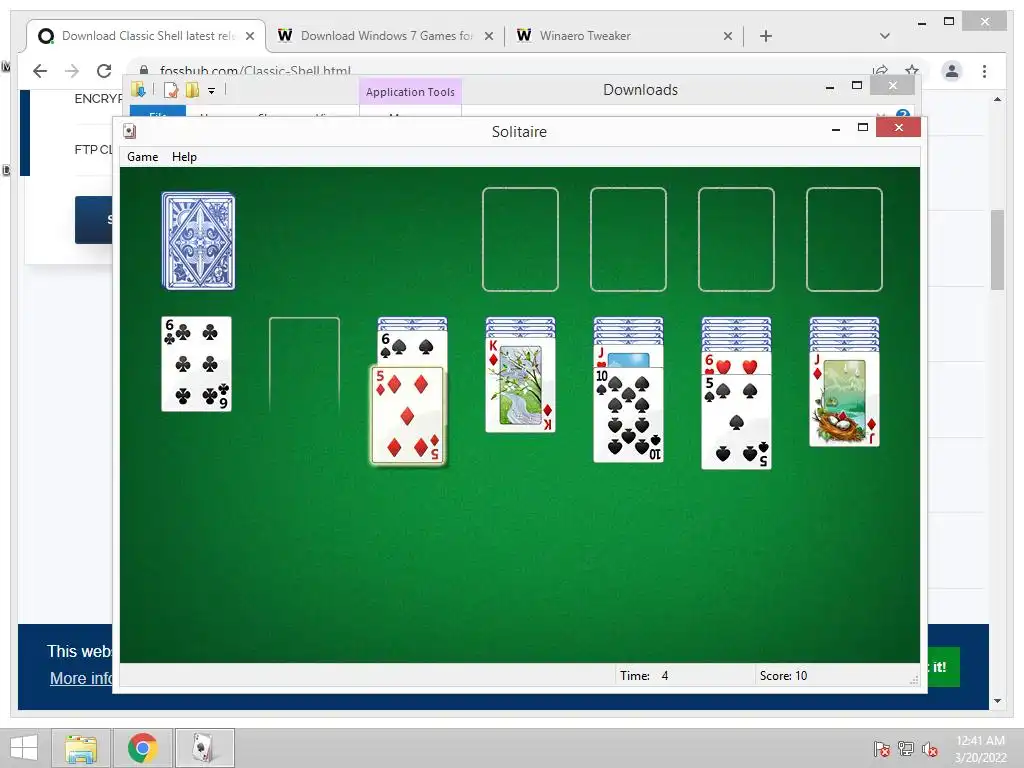1024x768 pixels.
Task: Select the King of diamonds card
Action: pos(520,385)
